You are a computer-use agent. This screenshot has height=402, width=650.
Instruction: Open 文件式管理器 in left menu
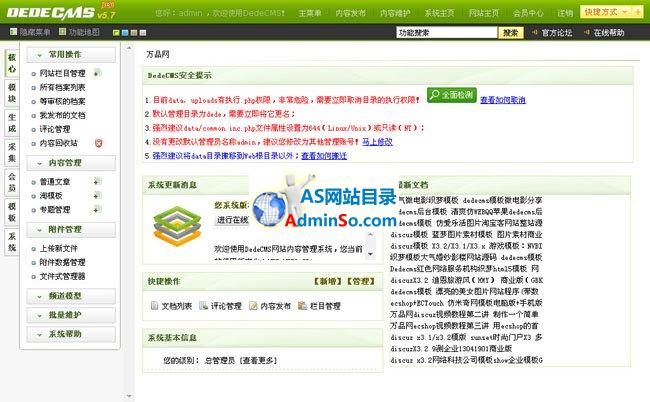point(63,276)
